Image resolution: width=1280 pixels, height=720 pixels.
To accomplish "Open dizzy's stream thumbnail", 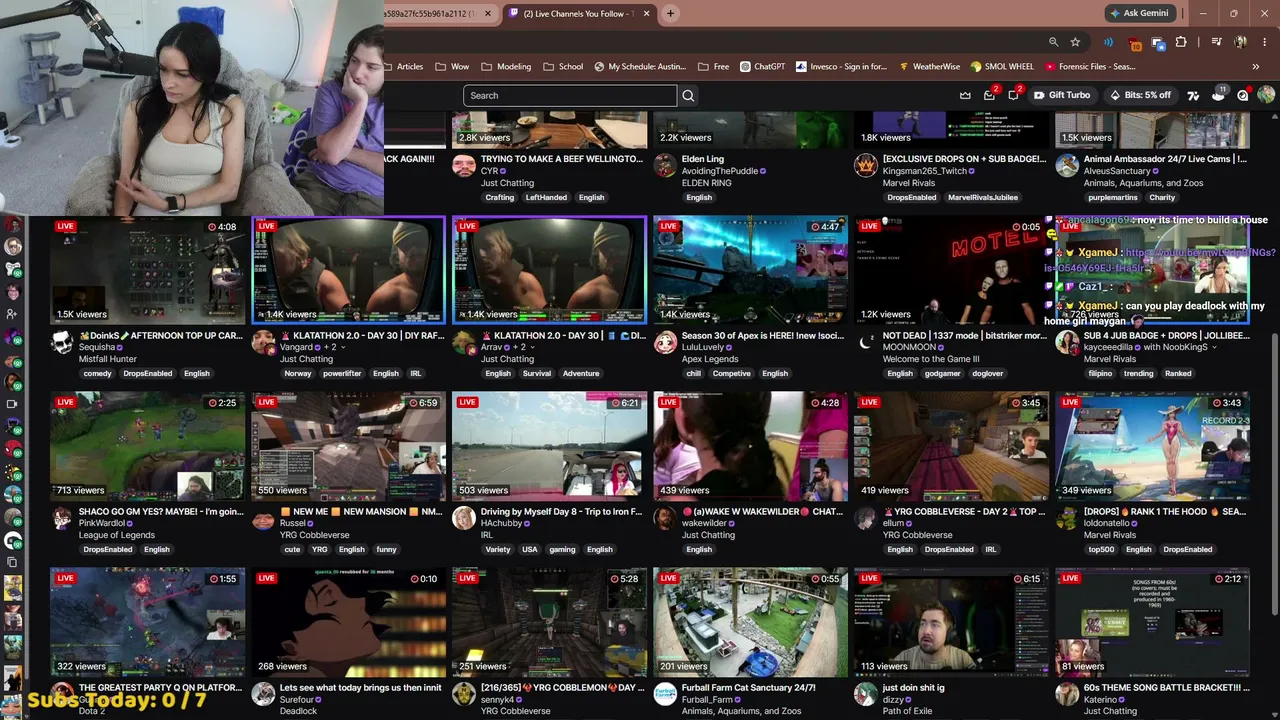I will pos(951,622).
